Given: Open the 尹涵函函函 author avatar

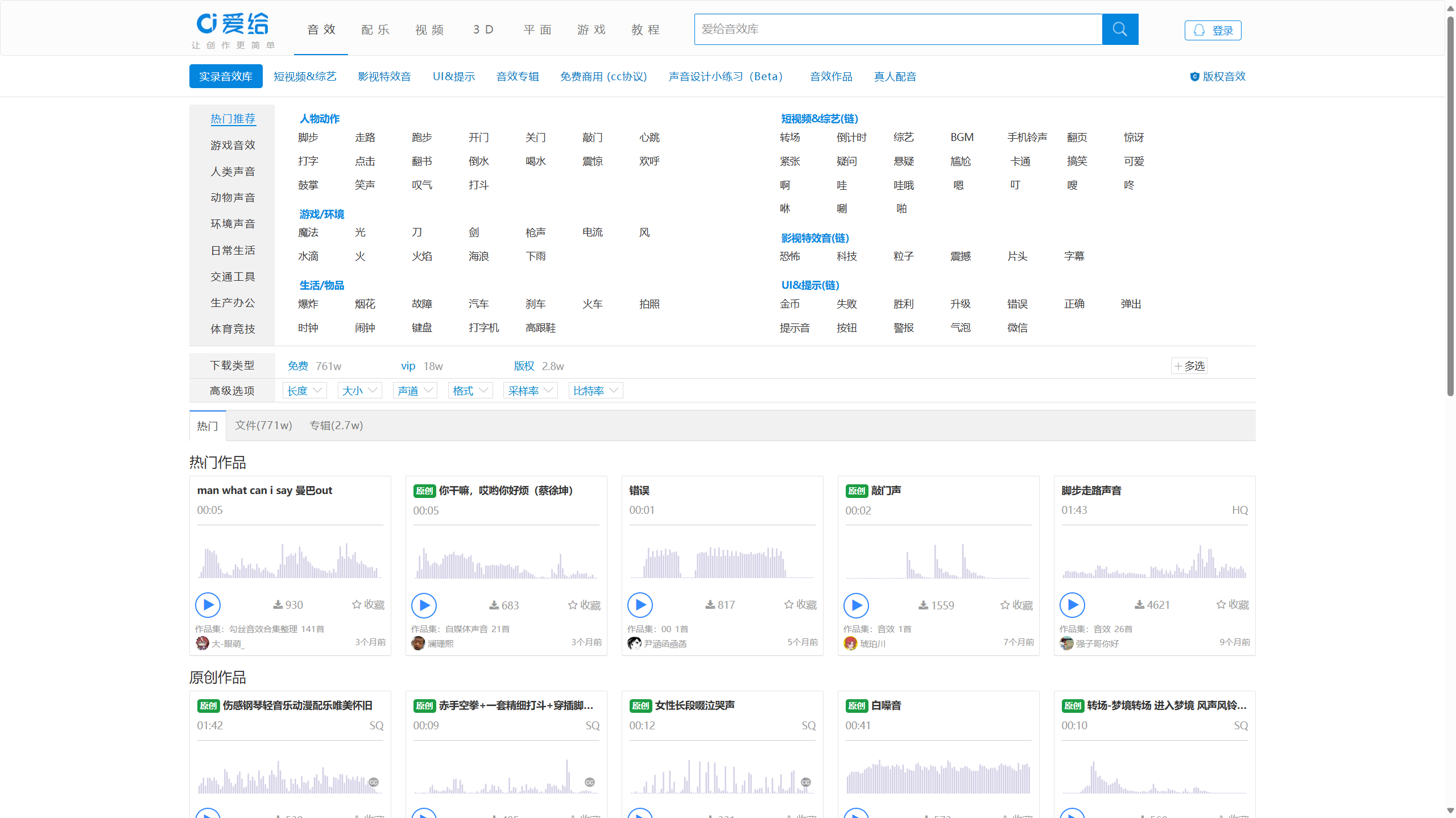Looking at the screenshot, I should click(x=634, y=643).
